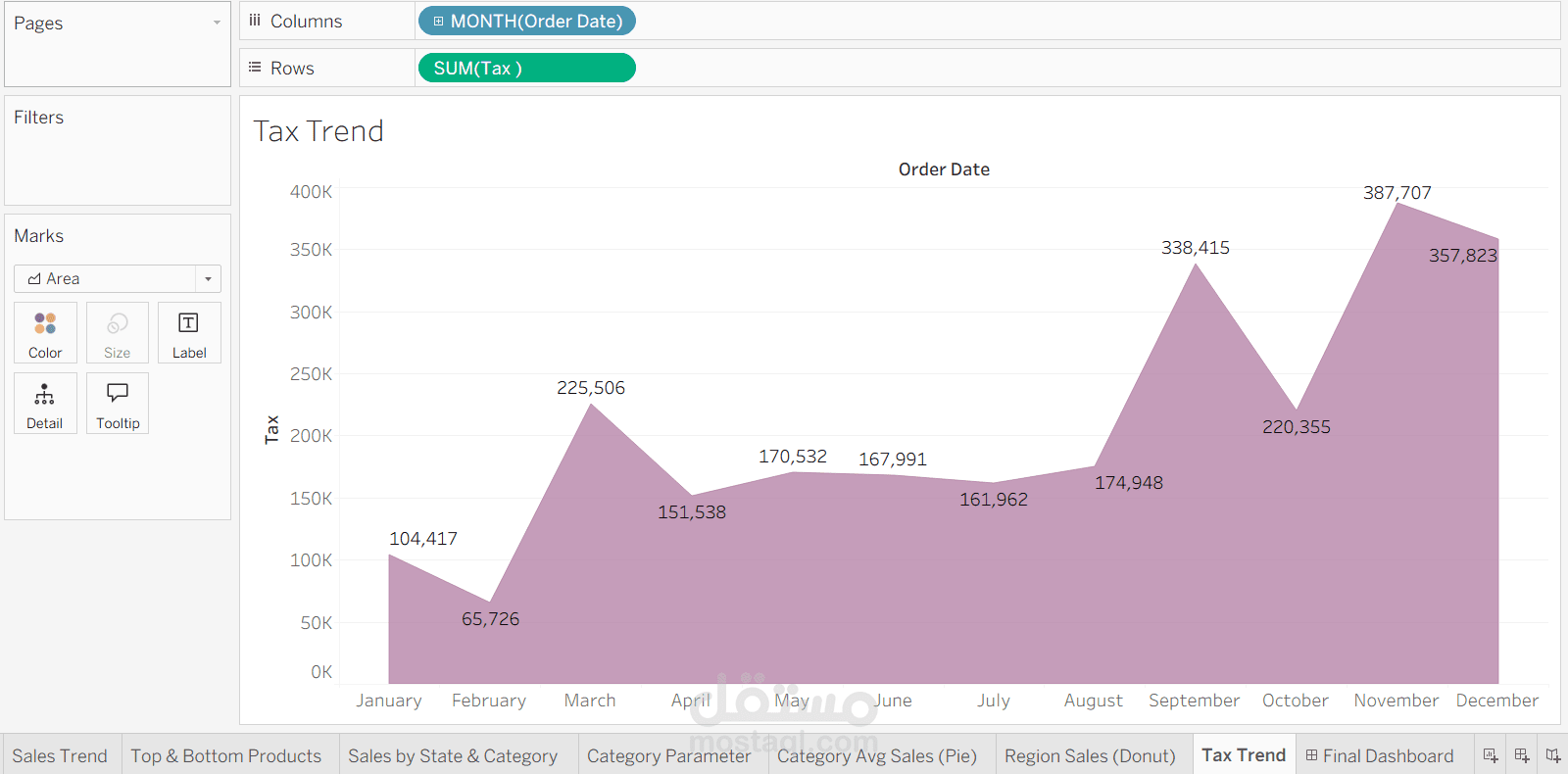Select the Top & Bottom Products tab
The height and width of the screenshot is (774, 1568).
coord(226,755)
